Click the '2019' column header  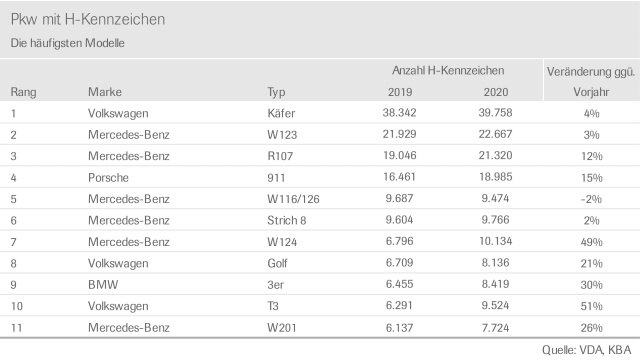[x=400, y=92]
